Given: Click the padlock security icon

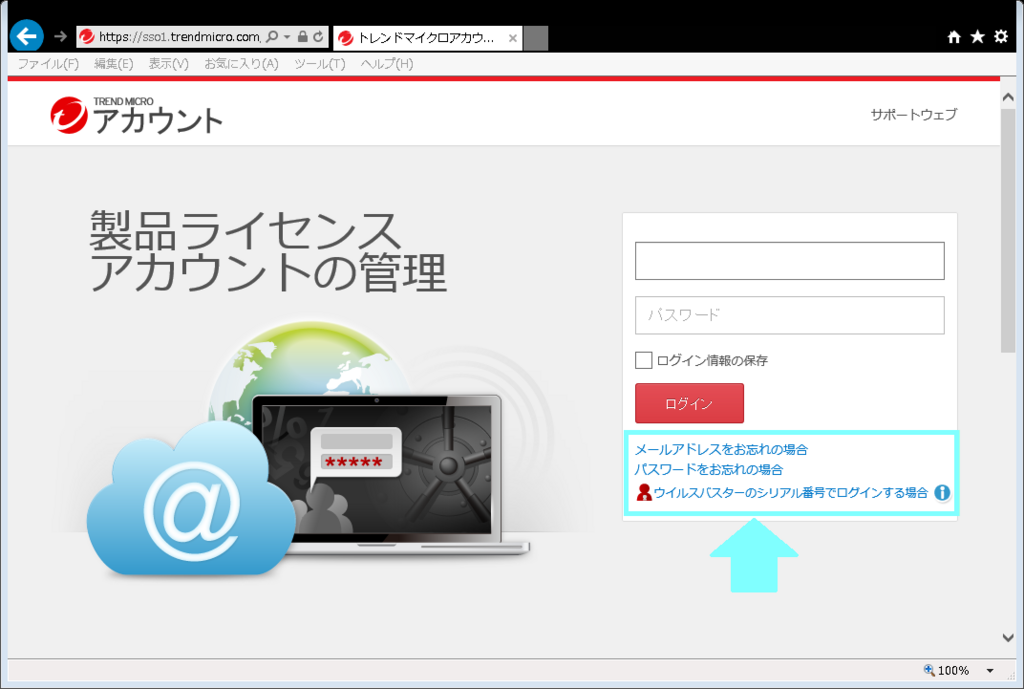Looking at the screenshot, I should [302, 37].
